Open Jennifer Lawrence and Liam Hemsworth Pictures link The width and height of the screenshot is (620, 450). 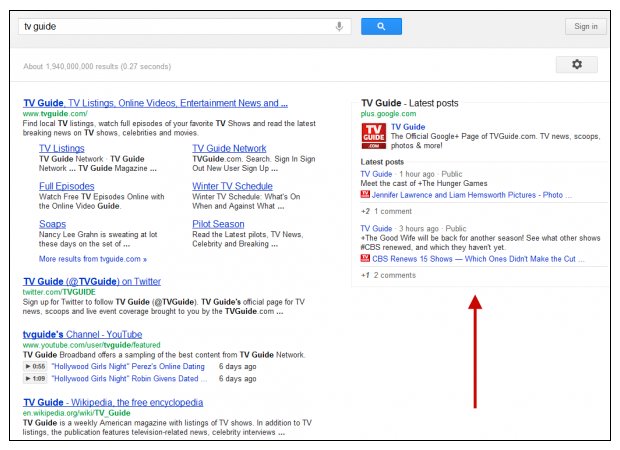pos(471,195)
